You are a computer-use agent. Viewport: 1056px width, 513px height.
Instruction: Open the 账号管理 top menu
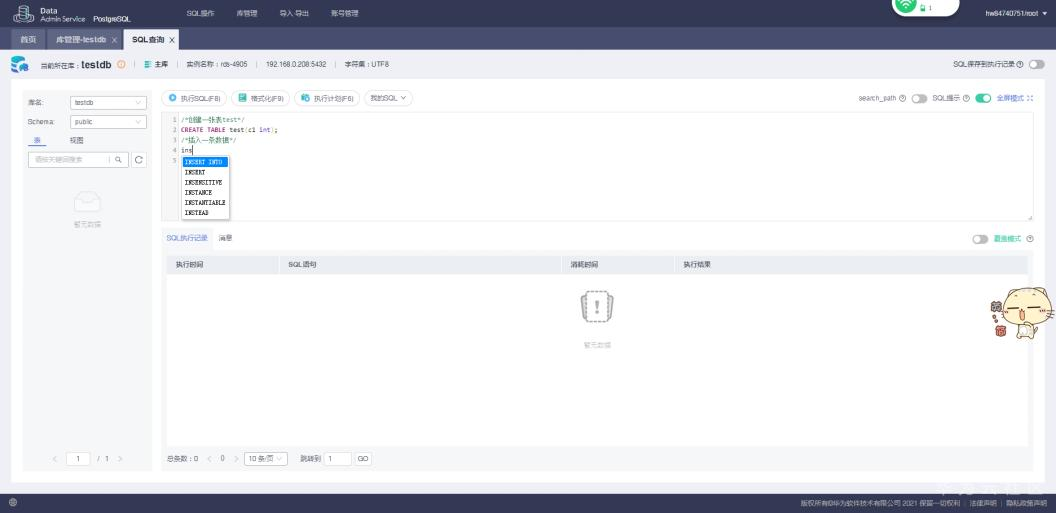344,13
